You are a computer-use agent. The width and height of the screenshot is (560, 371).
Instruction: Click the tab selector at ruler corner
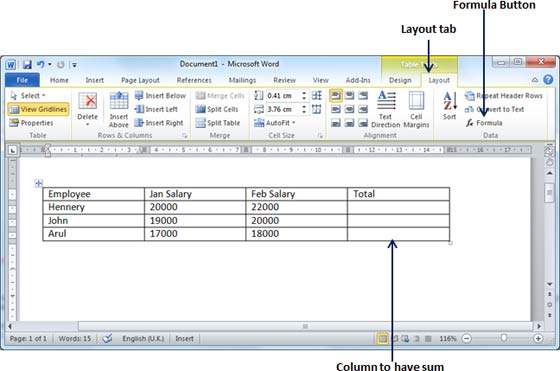(12, 150)
